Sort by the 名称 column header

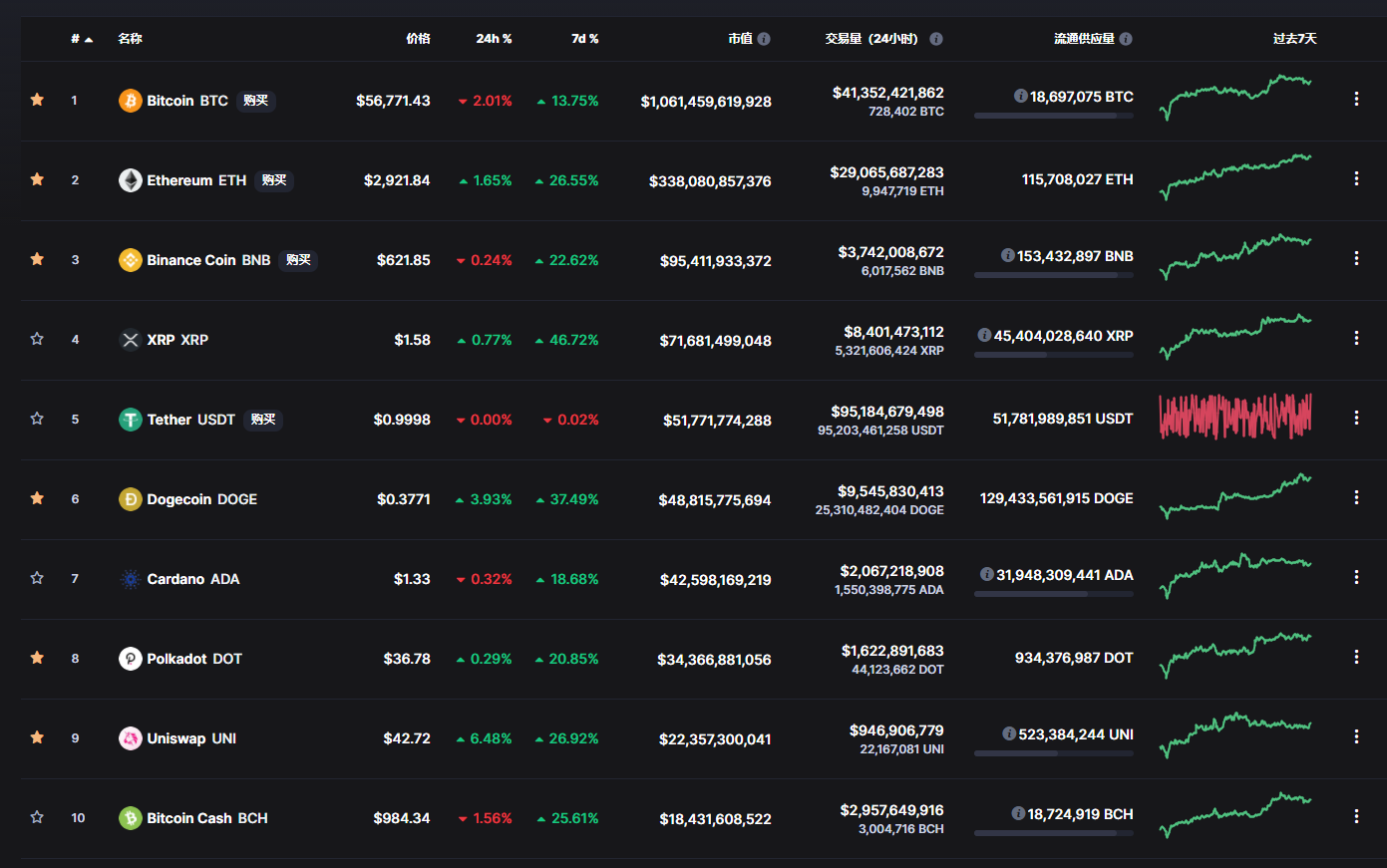click(x=130, y=39)
